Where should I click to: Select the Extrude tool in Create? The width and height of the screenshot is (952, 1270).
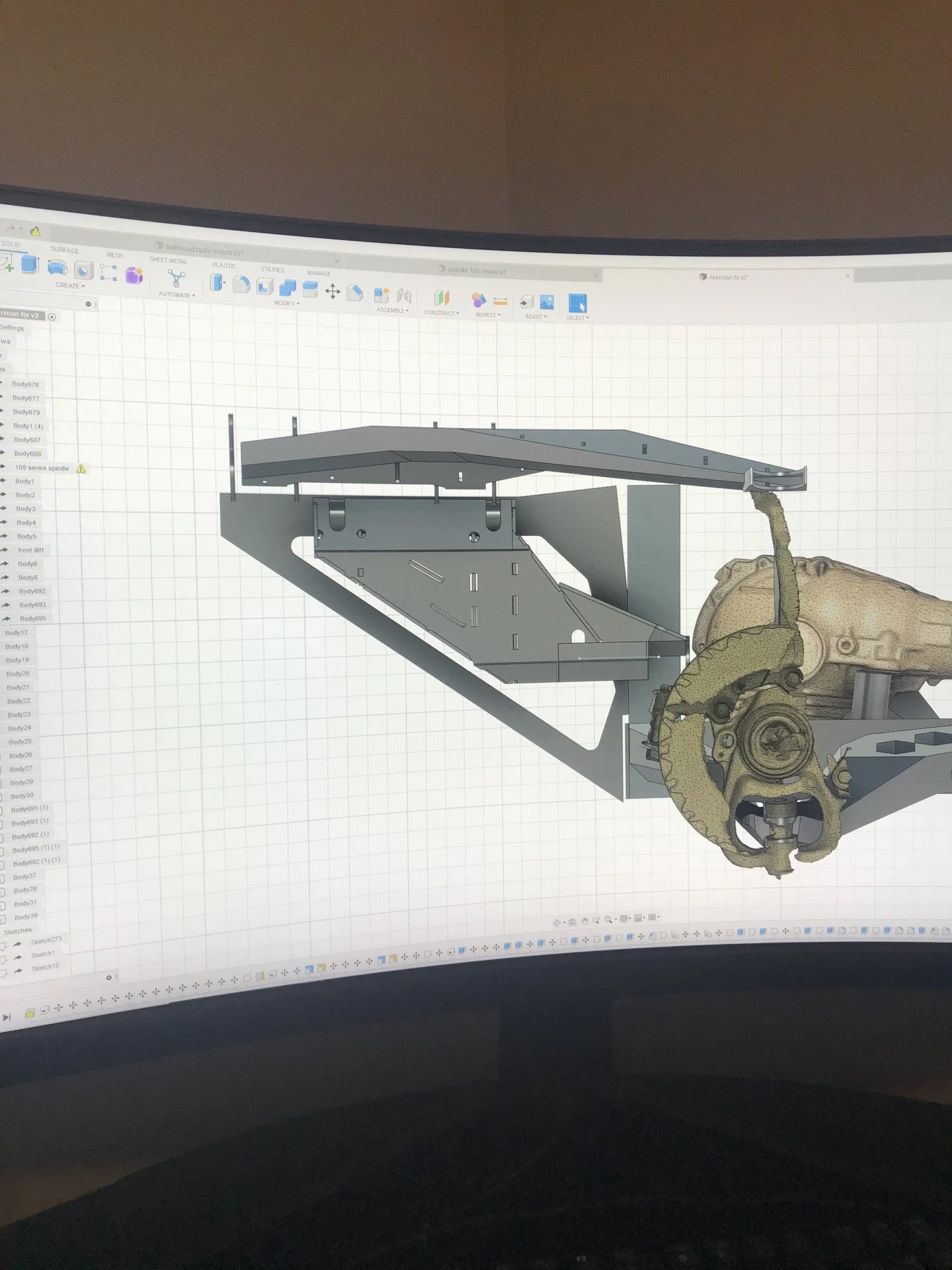pos(30,264)
